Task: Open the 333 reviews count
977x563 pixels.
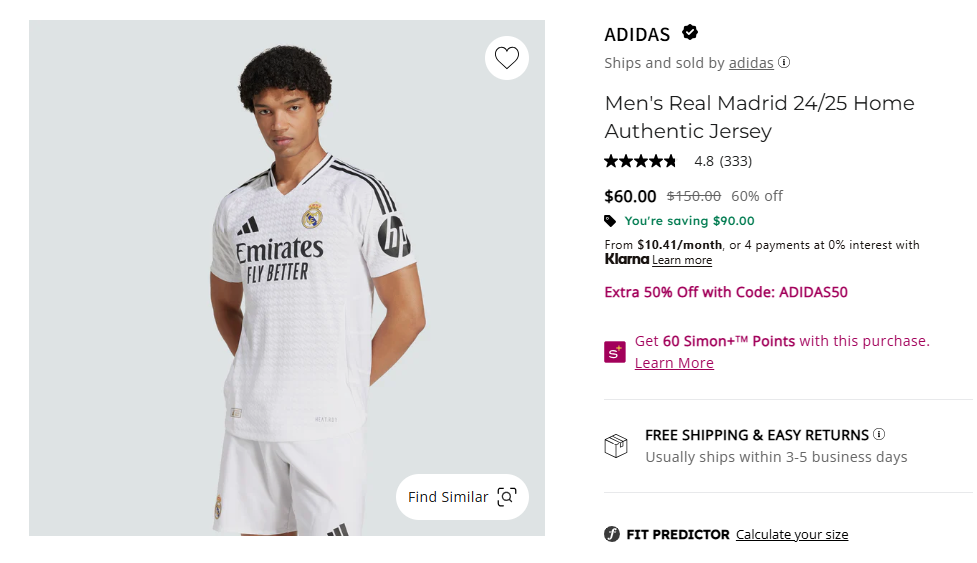Action: [x=736, y=161]
